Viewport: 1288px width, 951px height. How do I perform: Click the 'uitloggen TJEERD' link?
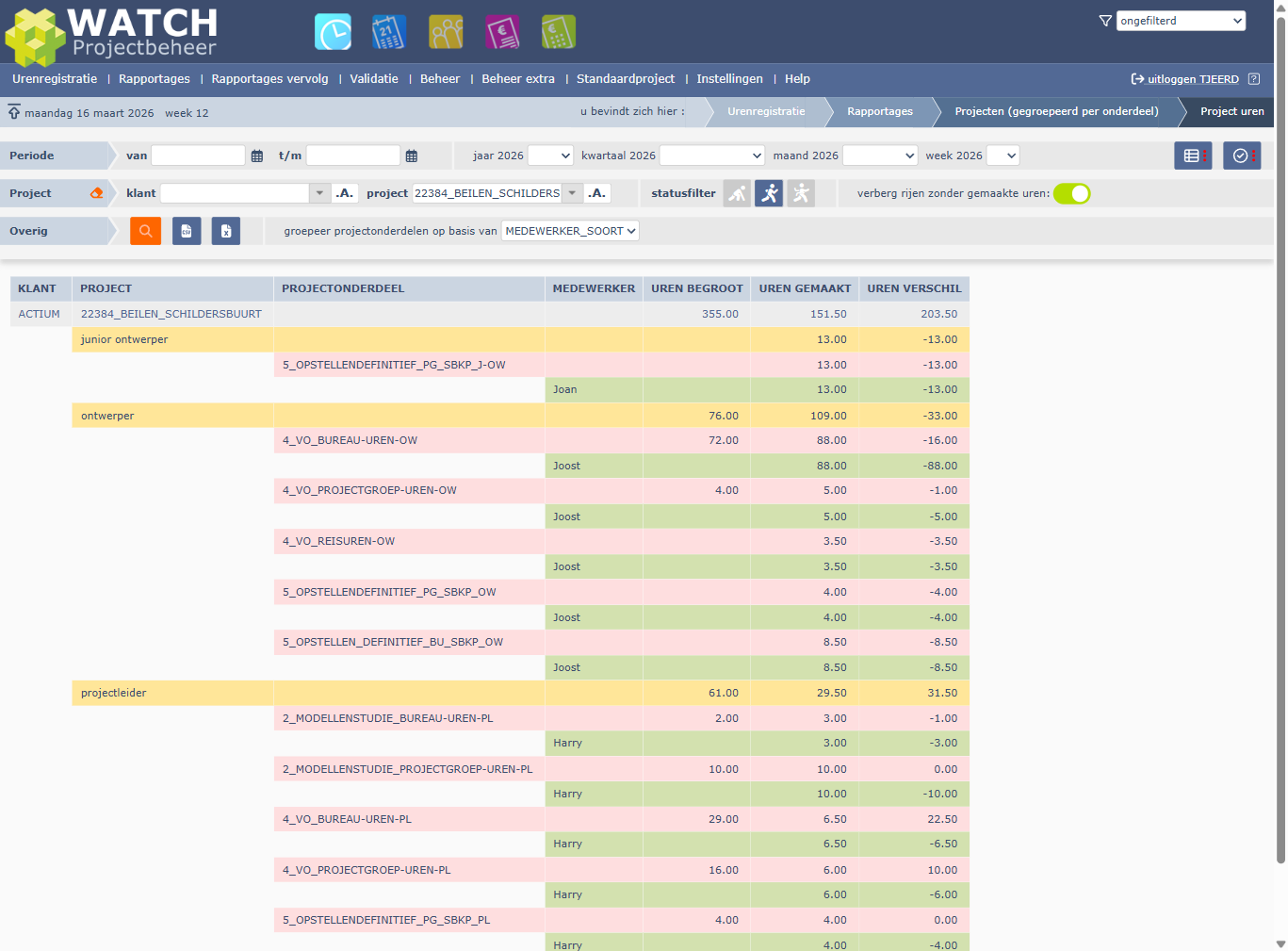click(1192, 79)
